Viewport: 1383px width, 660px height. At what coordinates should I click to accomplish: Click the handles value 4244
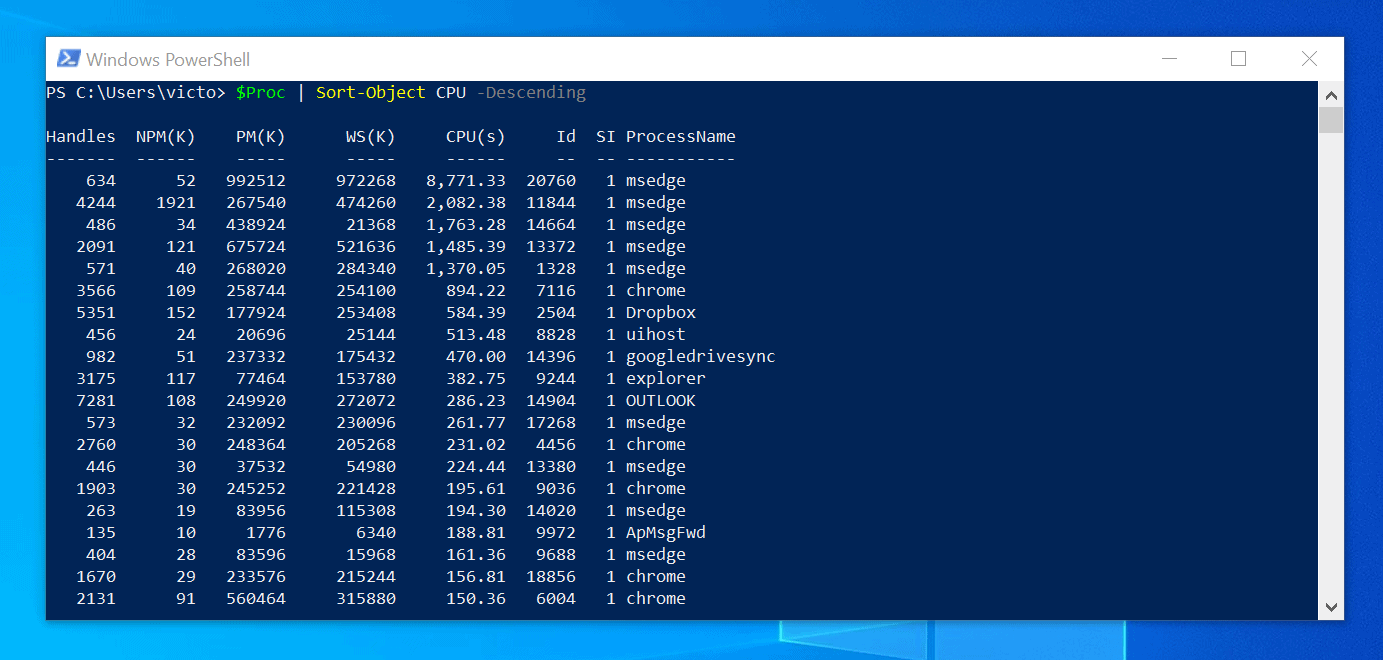tap(96, 203)
